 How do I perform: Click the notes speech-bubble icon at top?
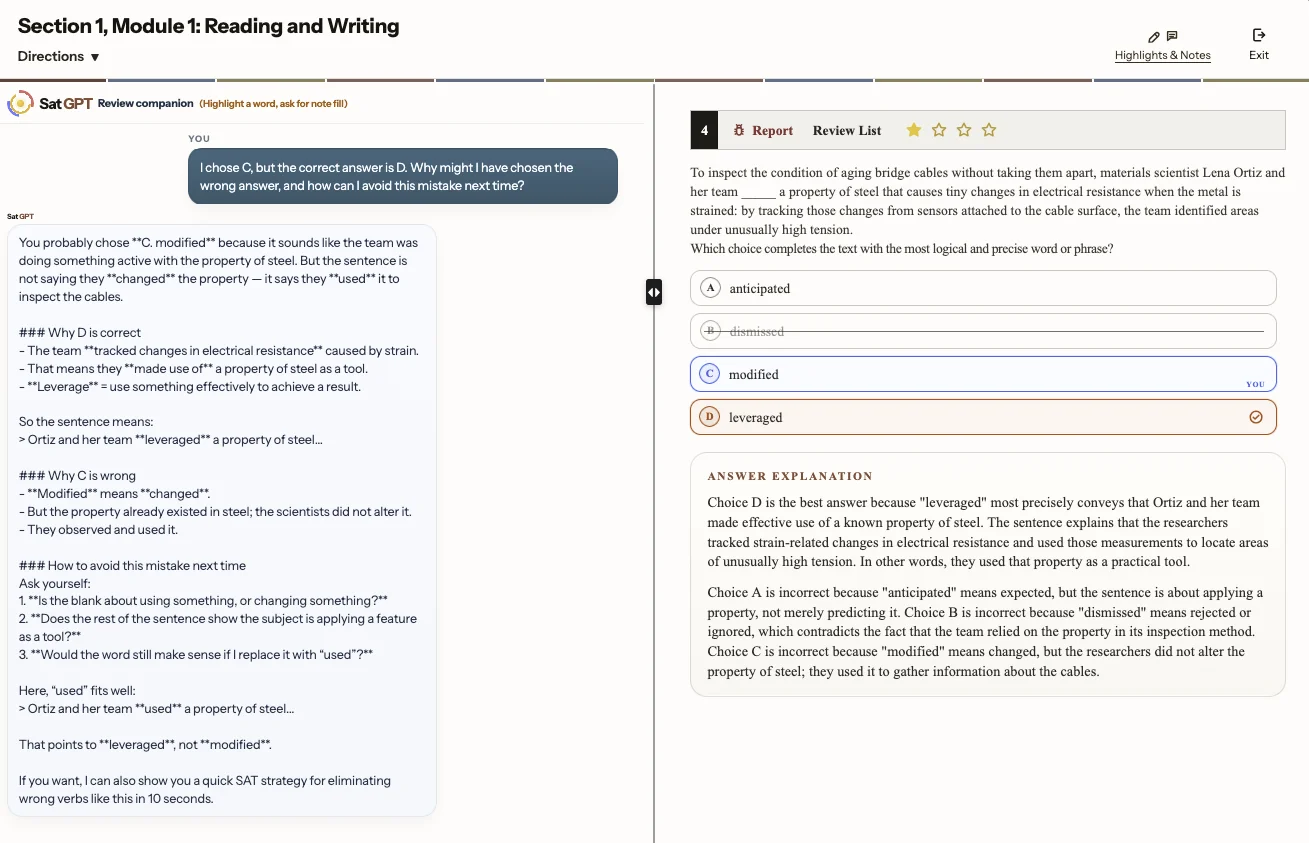click(x=1172, y=36)
